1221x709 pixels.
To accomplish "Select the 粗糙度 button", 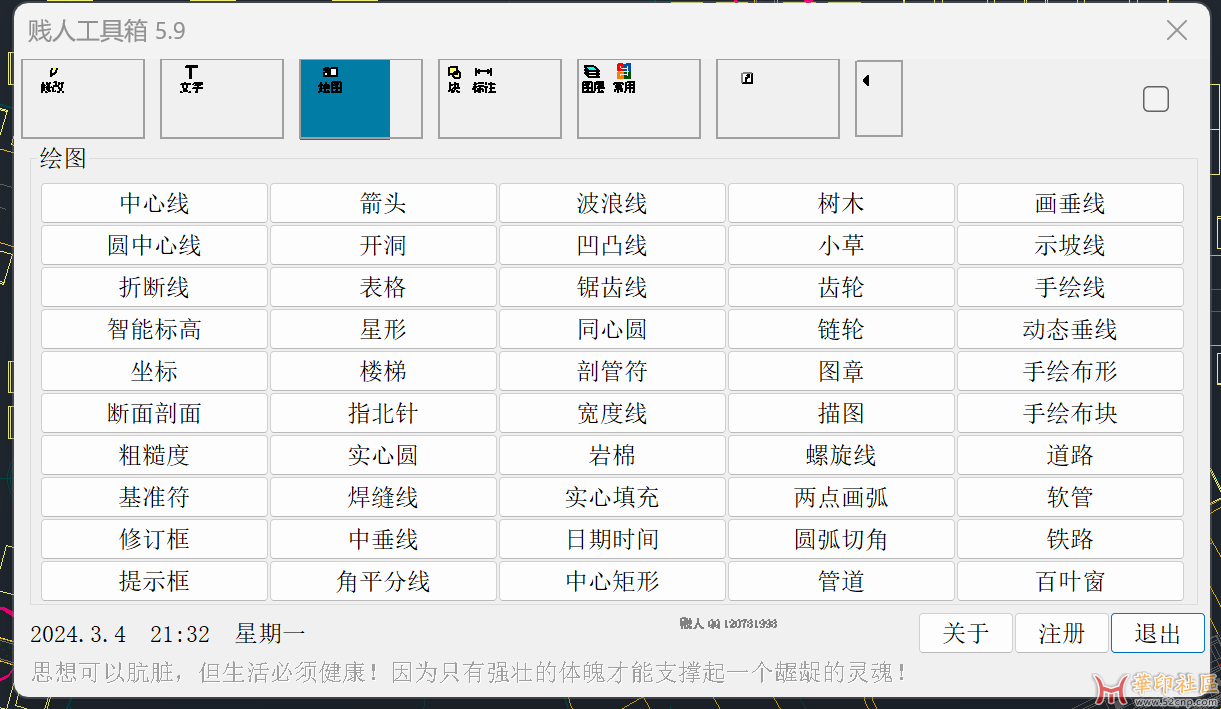I will click(x=154, y=455).
